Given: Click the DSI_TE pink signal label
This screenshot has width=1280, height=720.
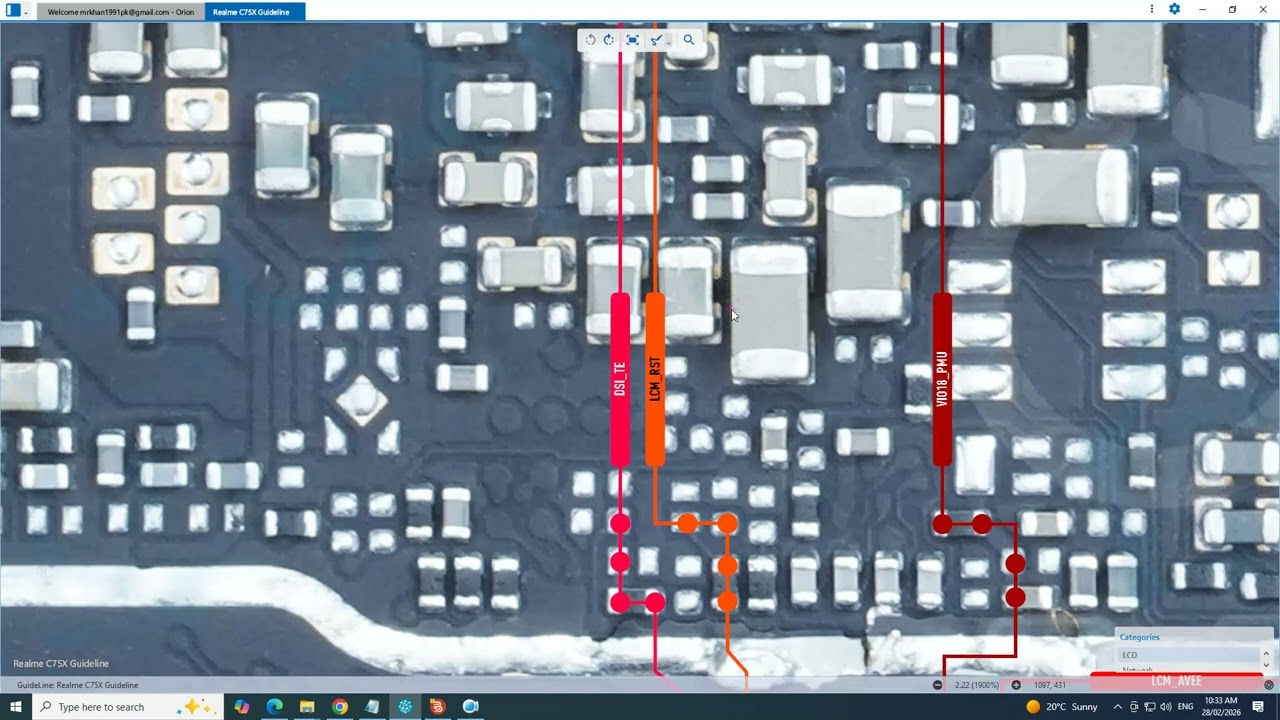Looking at the screenshot, I should 620,379.
